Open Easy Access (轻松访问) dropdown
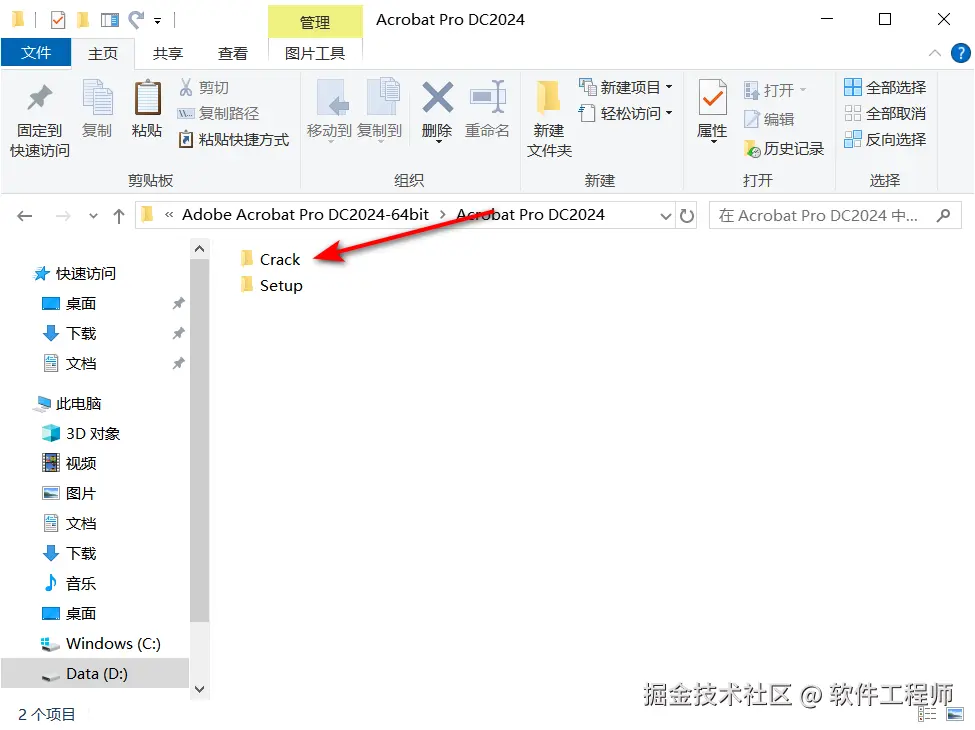975x730 pixels. pos(626,113)
